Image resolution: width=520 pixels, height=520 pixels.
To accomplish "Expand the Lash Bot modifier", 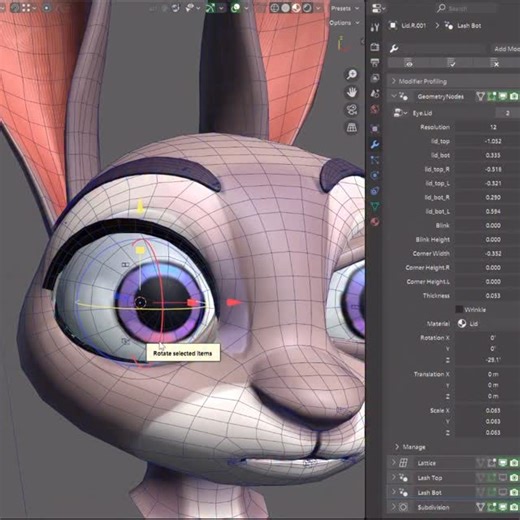I will (x=394, y=492).
